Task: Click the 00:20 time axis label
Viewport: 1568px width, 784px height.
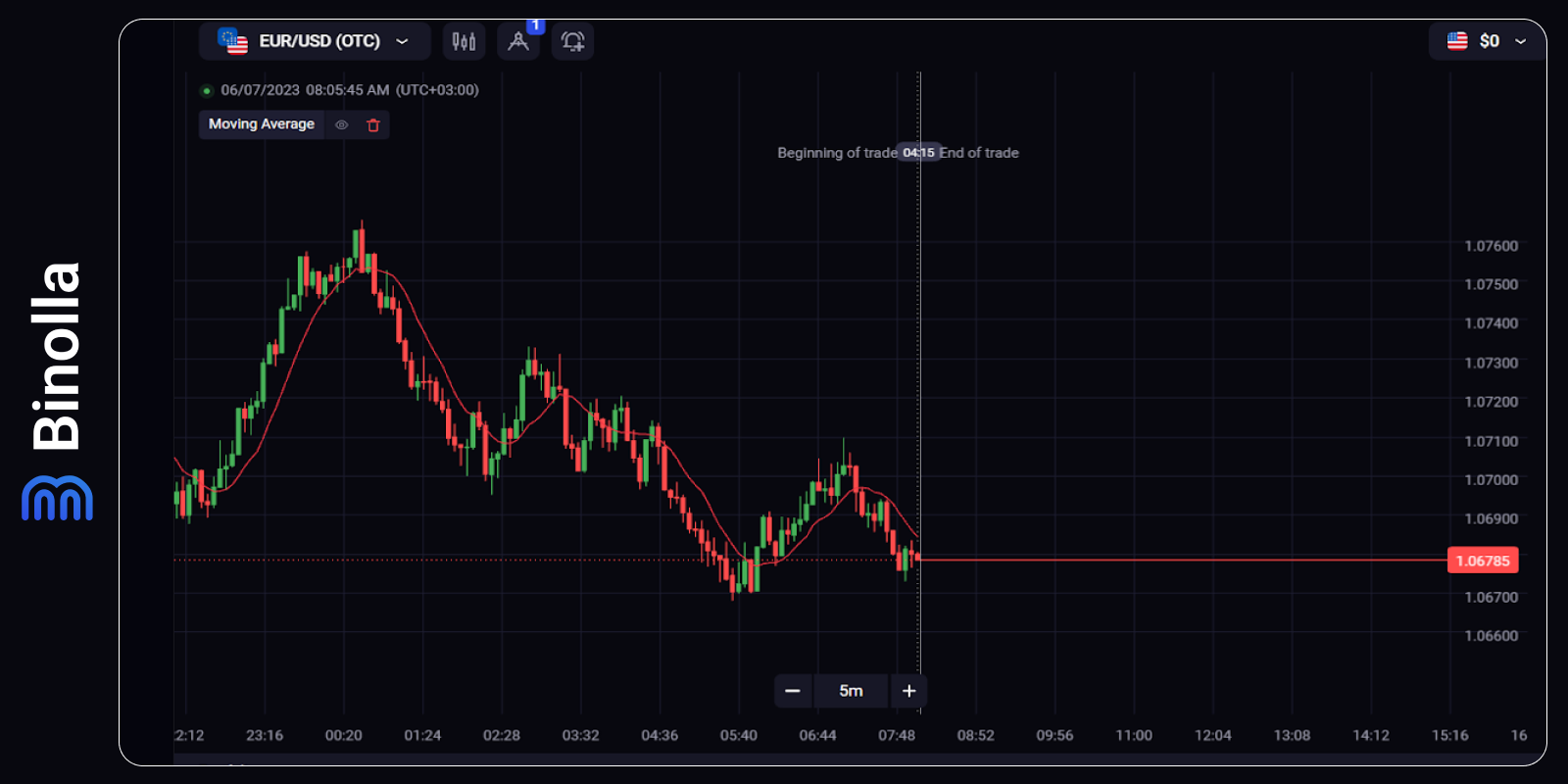Action: [343, 735]
